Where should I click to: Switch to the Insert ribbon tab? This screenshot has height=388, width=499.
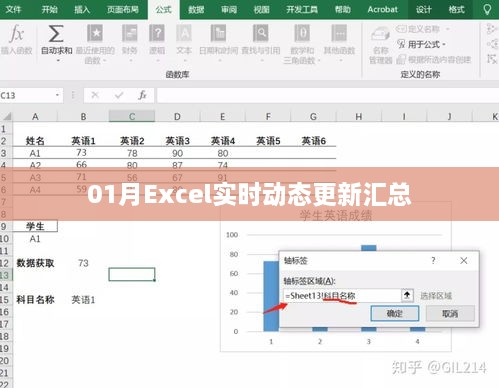[x=82, y=9]
